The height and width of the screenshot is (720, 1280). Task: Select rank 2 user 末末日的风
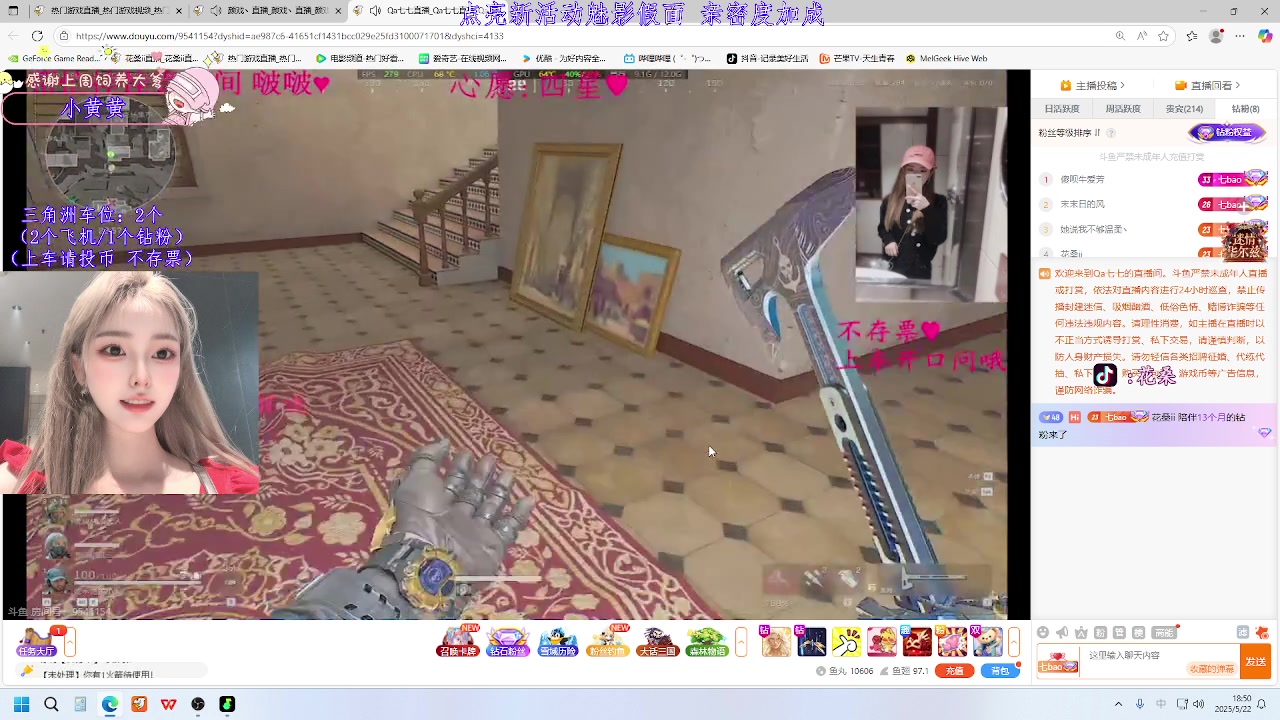coord(1083,204)
